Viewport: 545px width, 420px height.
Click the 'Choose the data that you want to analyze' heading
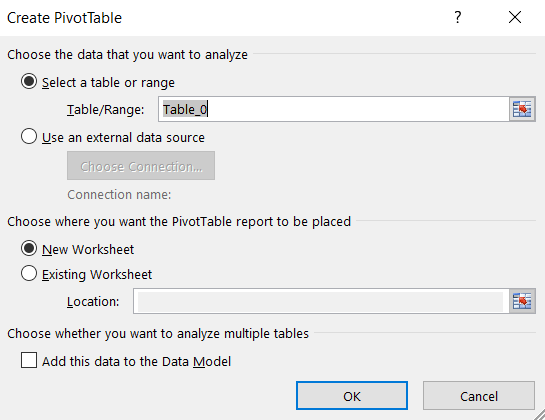tap(127, 55)
